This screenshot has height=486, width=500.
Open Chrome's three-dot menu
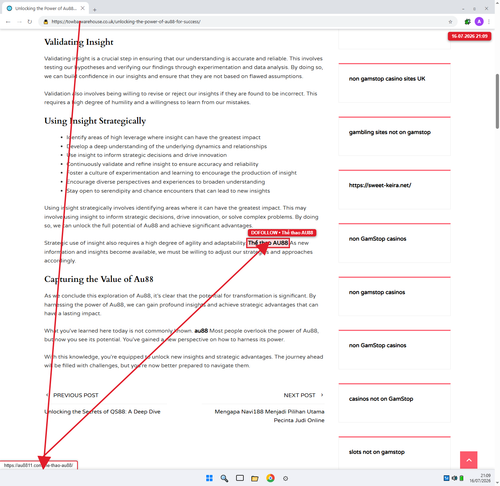(489, 22)
